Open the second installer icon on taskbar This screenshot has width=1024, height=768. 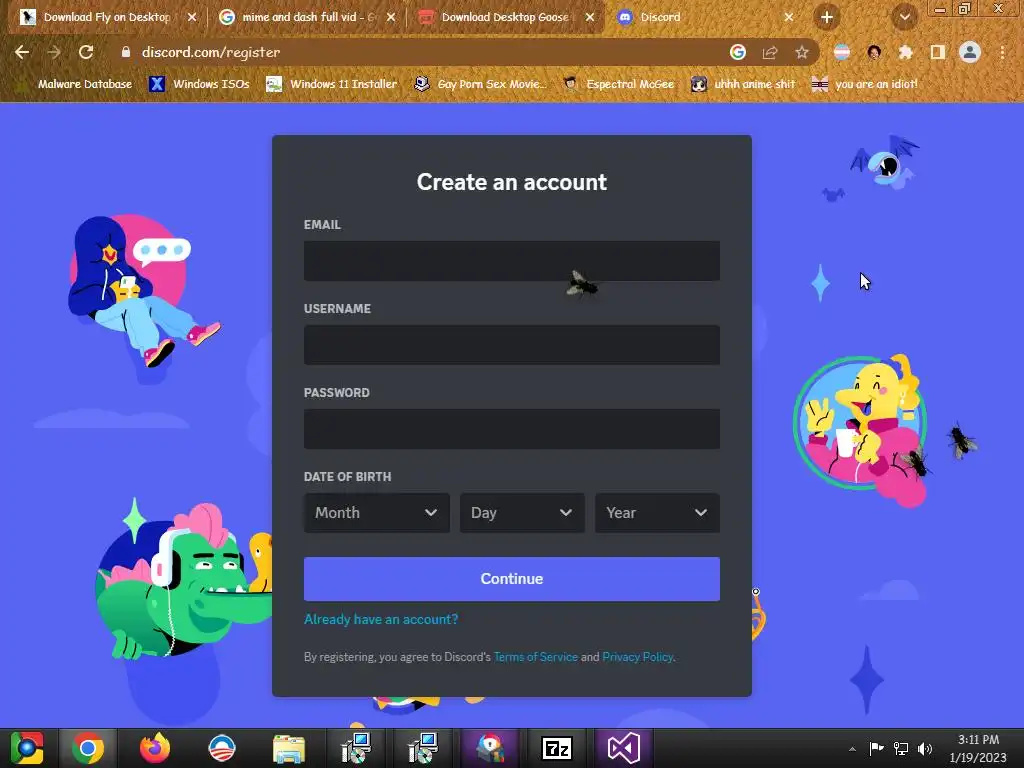point(423,748)
